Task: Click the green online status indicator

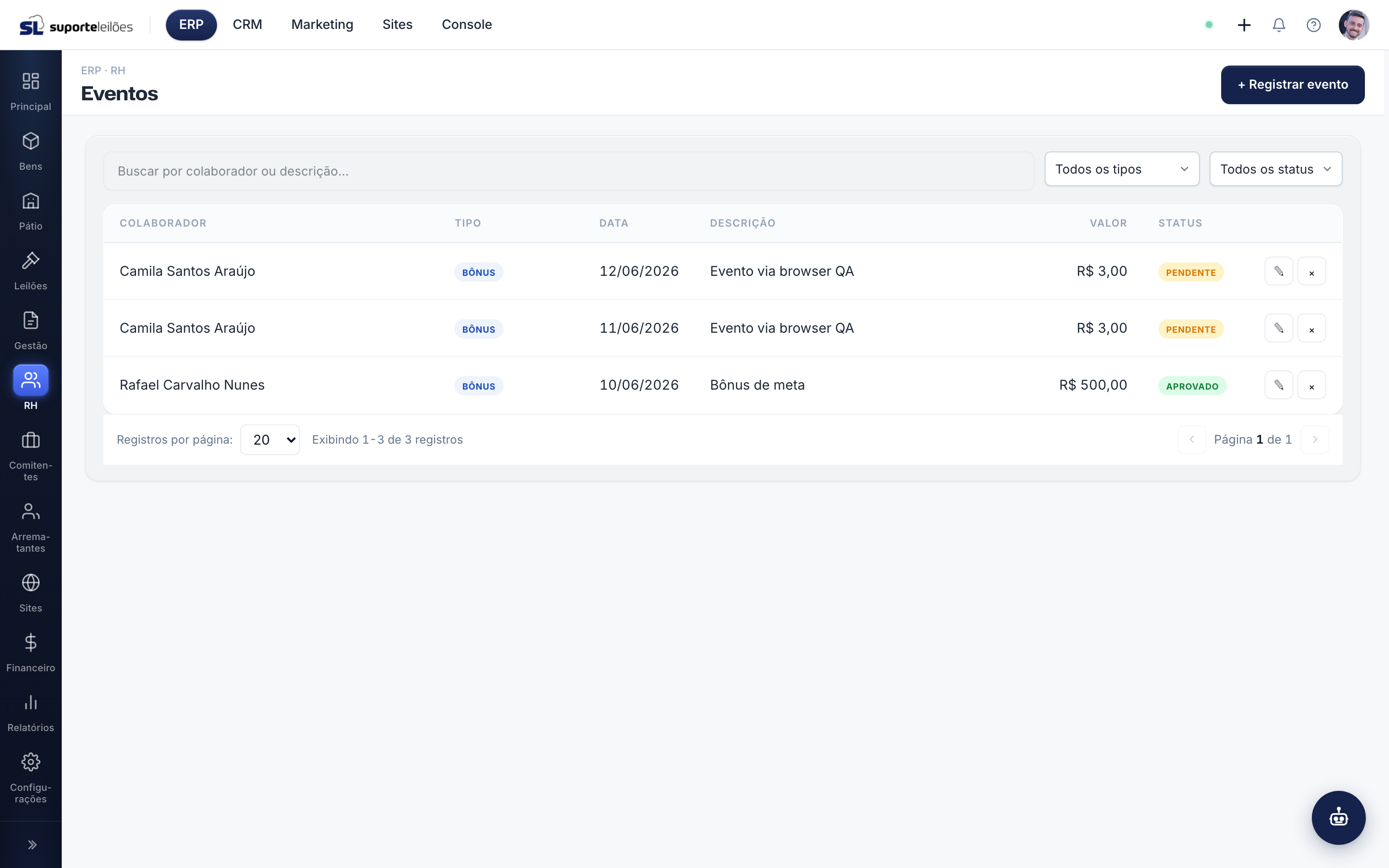Action: click(x=1209, y=25)
